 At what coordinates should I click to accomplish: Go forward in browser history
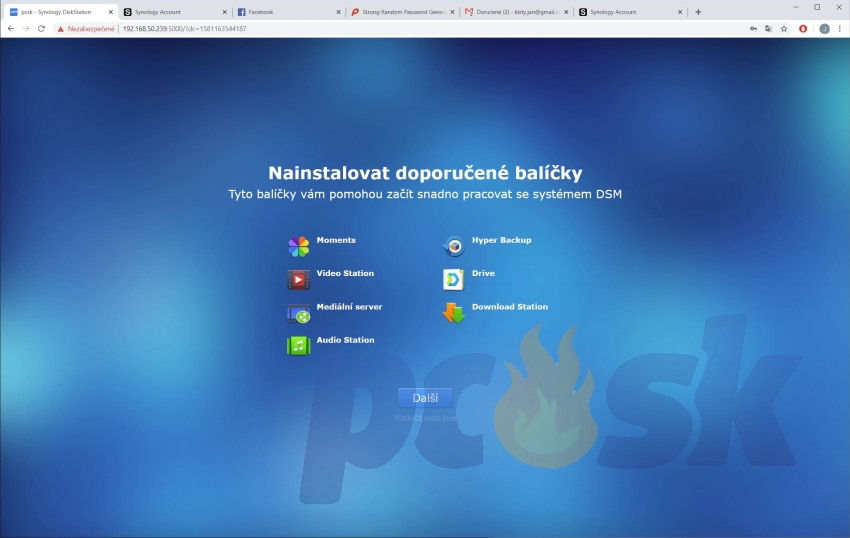point(26,29)
